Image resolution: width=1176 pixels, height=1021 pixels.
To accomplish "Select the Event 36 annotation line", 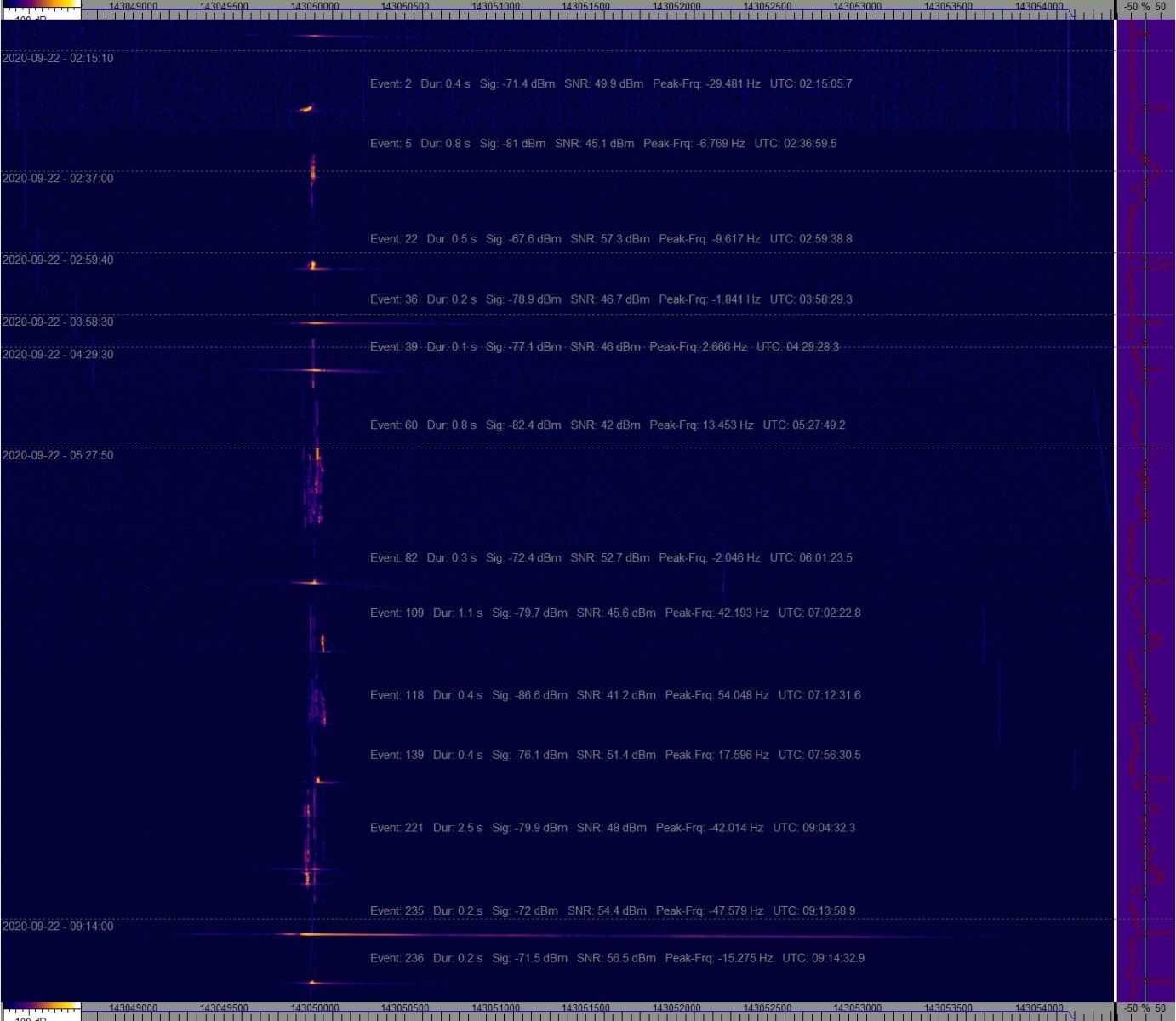I will pyautogui.click(x=611, y=299).
